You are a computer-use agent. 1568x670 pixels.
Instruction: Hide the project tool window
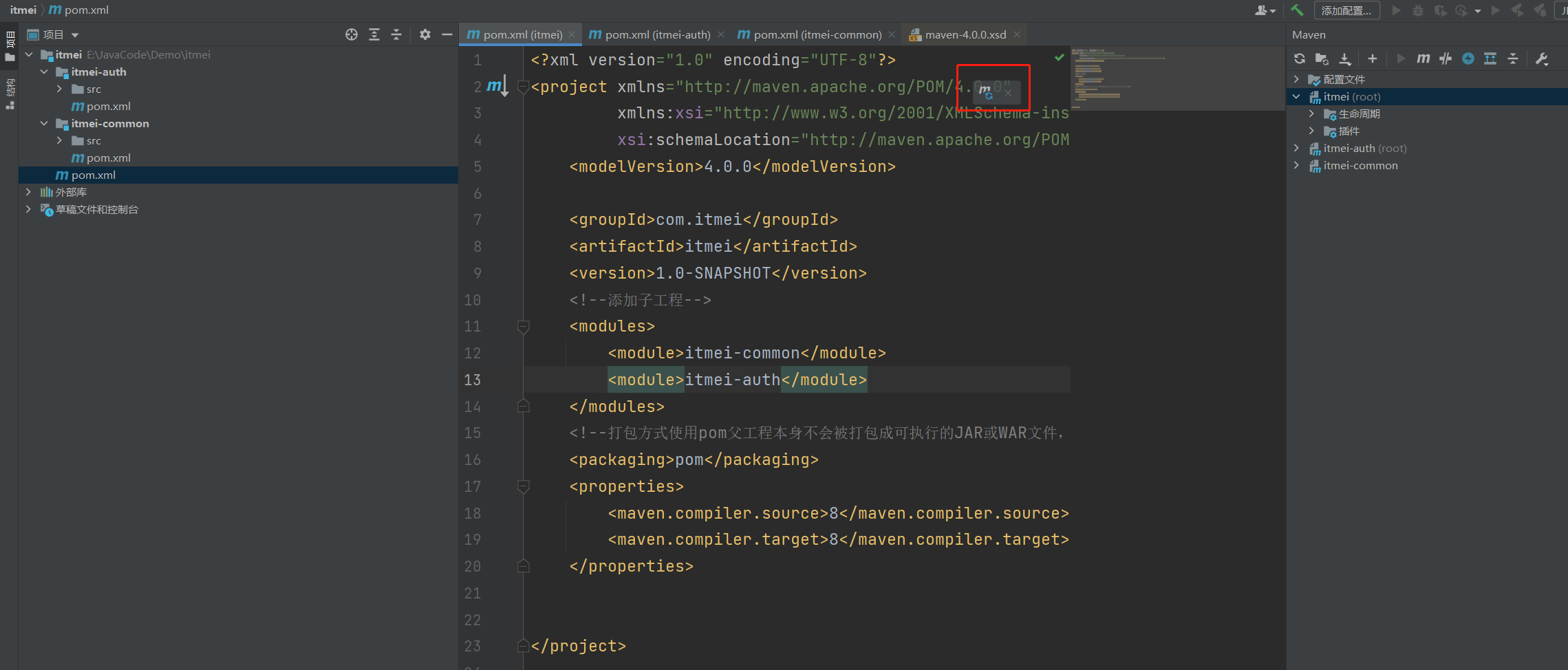click(447, 34)
